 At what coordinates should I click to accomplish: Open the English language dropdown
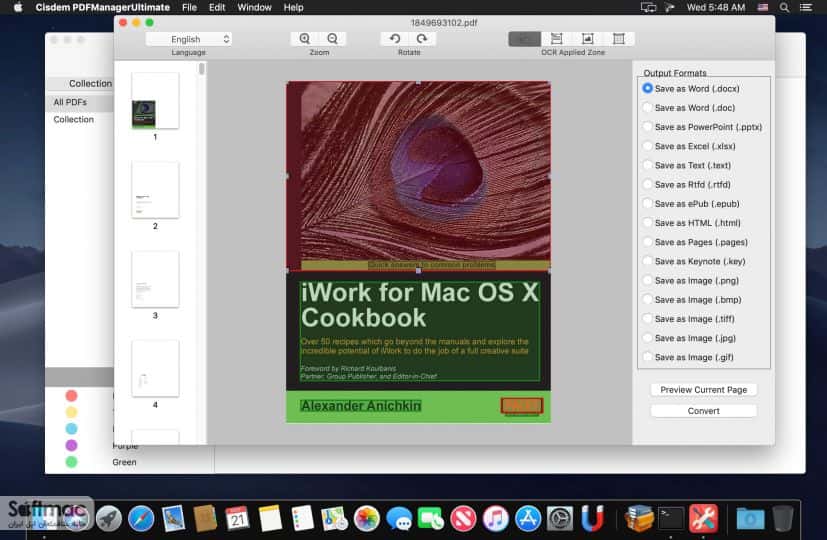[189, 39]
